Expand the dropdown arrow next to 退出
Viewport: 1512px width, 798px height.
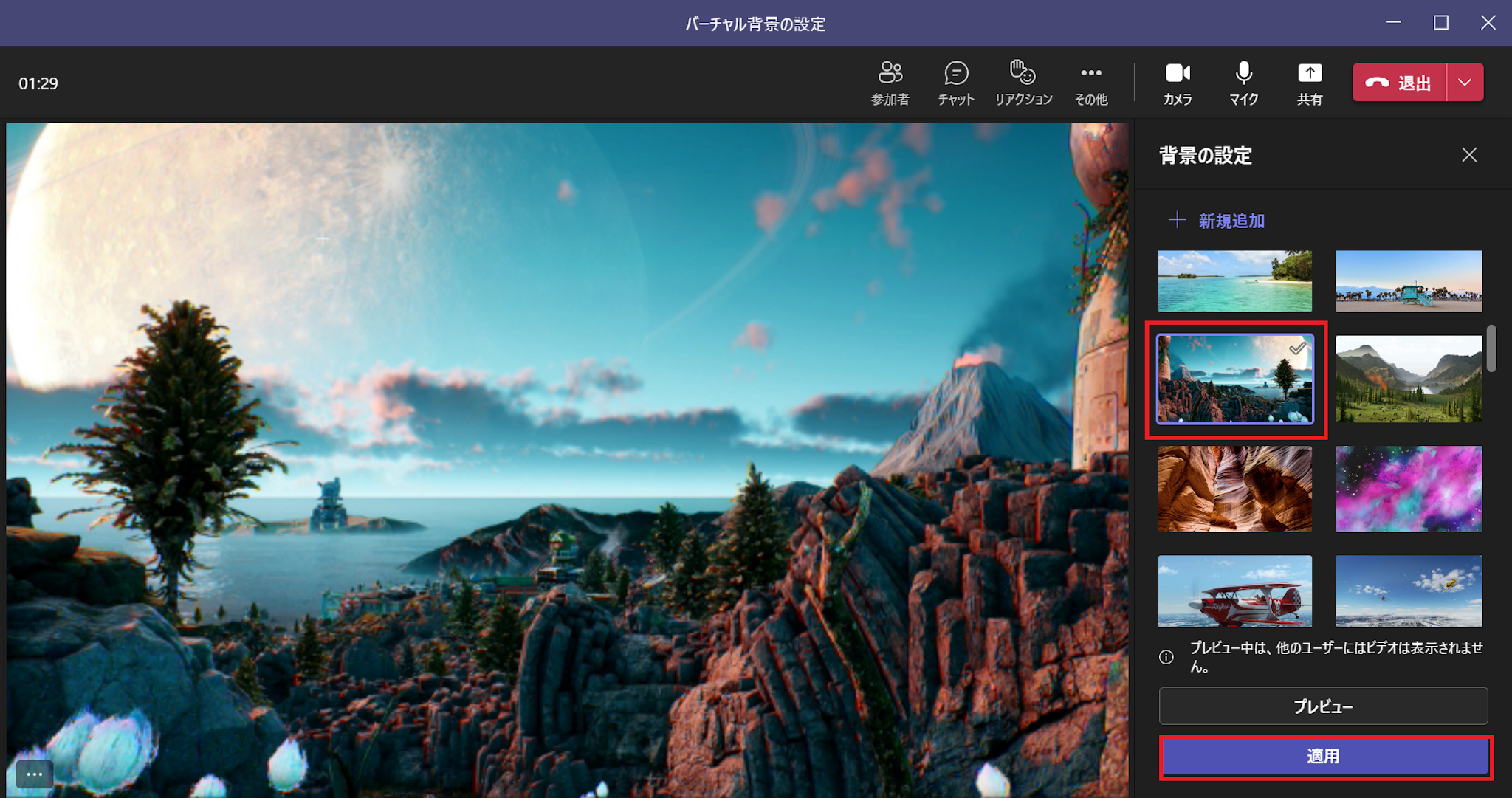(x=1465, y=83)
